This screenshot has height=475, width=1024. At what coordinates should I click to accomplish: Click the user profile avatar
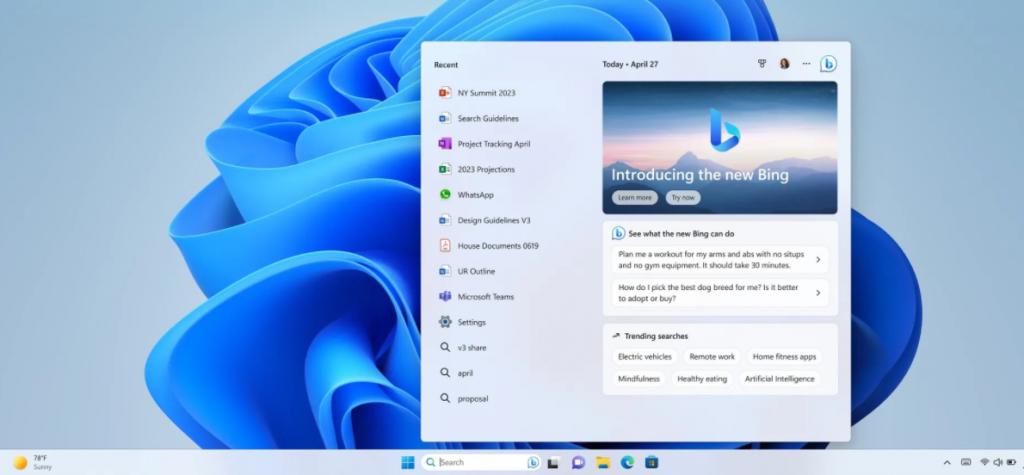[x=784, y=64]
